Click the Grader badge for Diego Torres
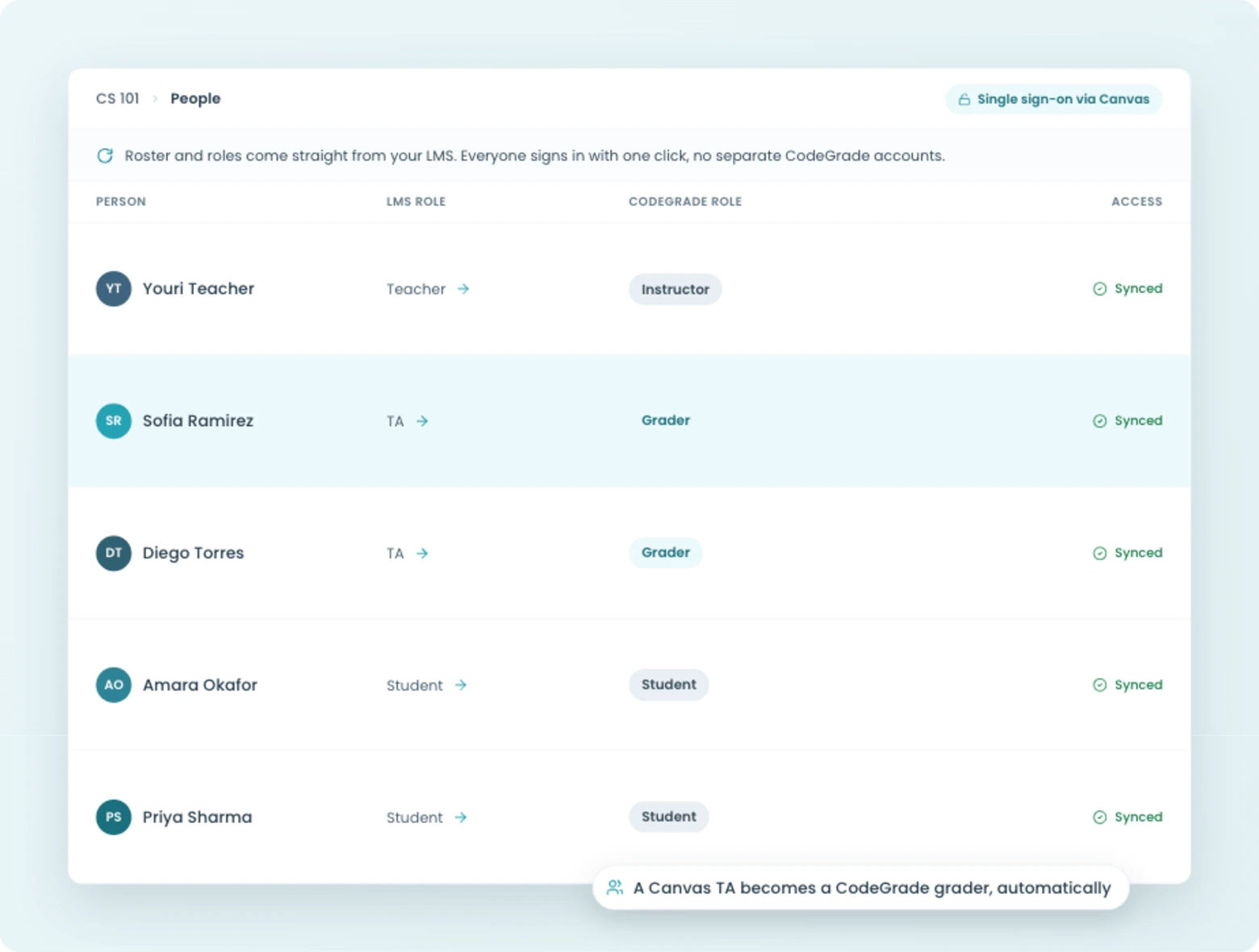This screenshot has width=1259, height=952. click(x=666, y=553)
